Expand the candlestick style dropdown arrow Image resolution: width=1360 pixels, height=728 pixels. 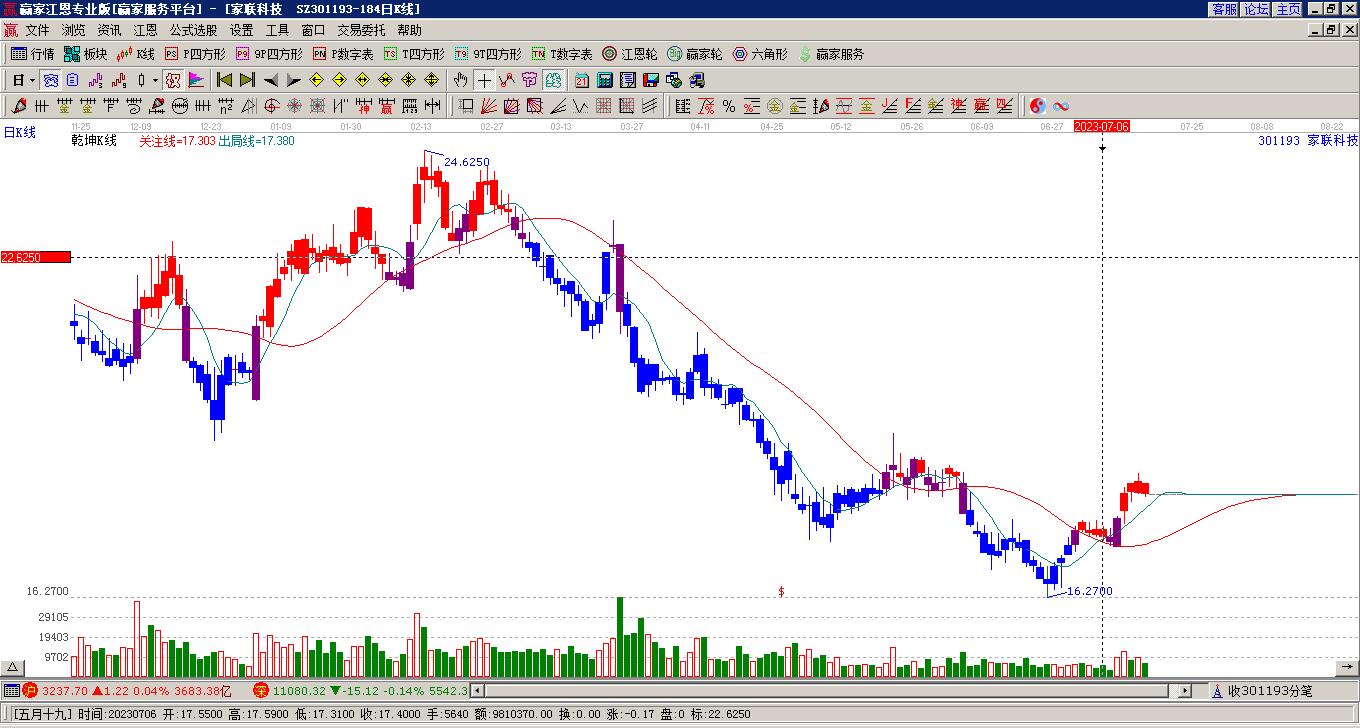155,80
